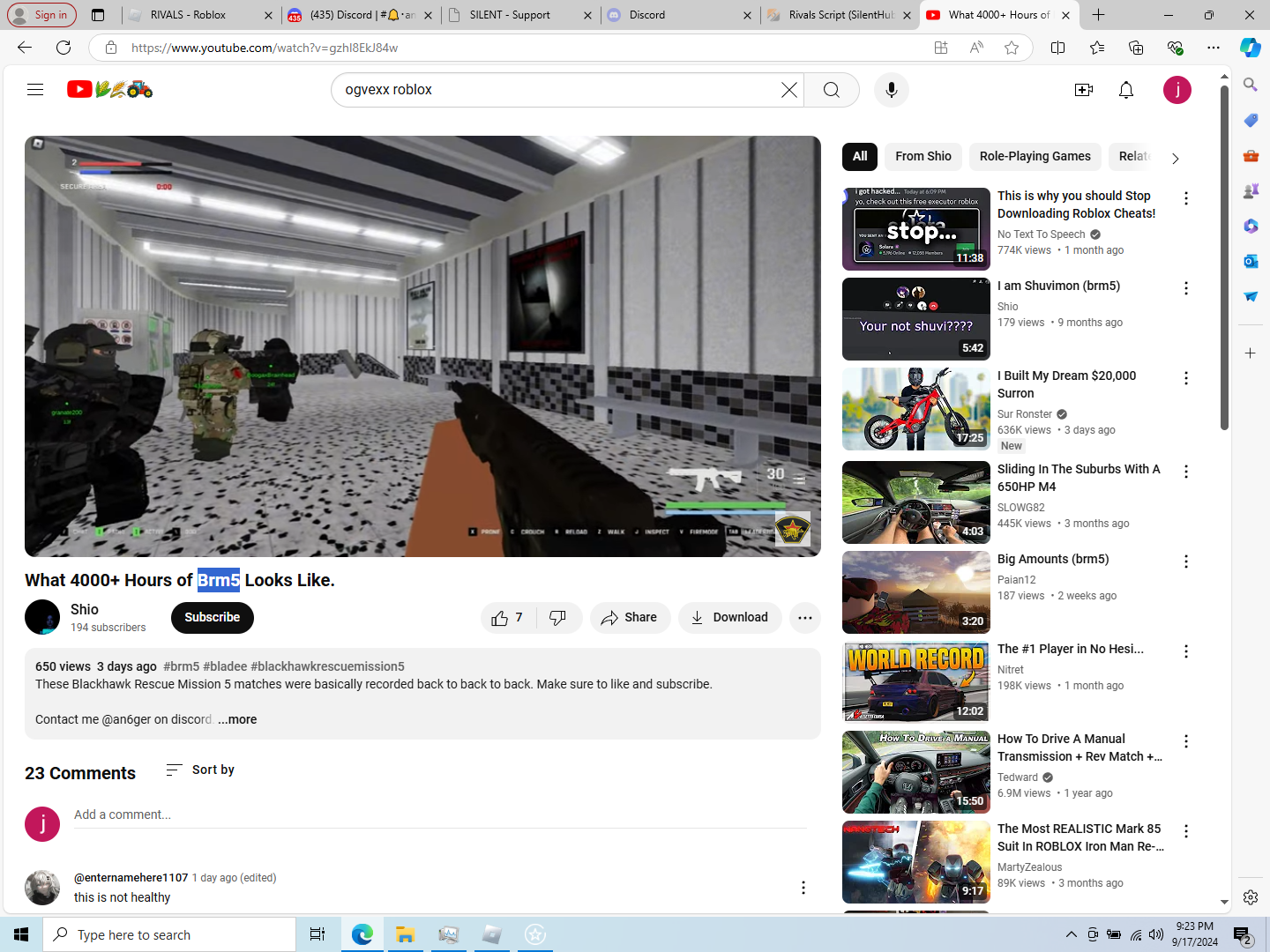Open Edge sidebar settings gear

(x=1251, y=896)
